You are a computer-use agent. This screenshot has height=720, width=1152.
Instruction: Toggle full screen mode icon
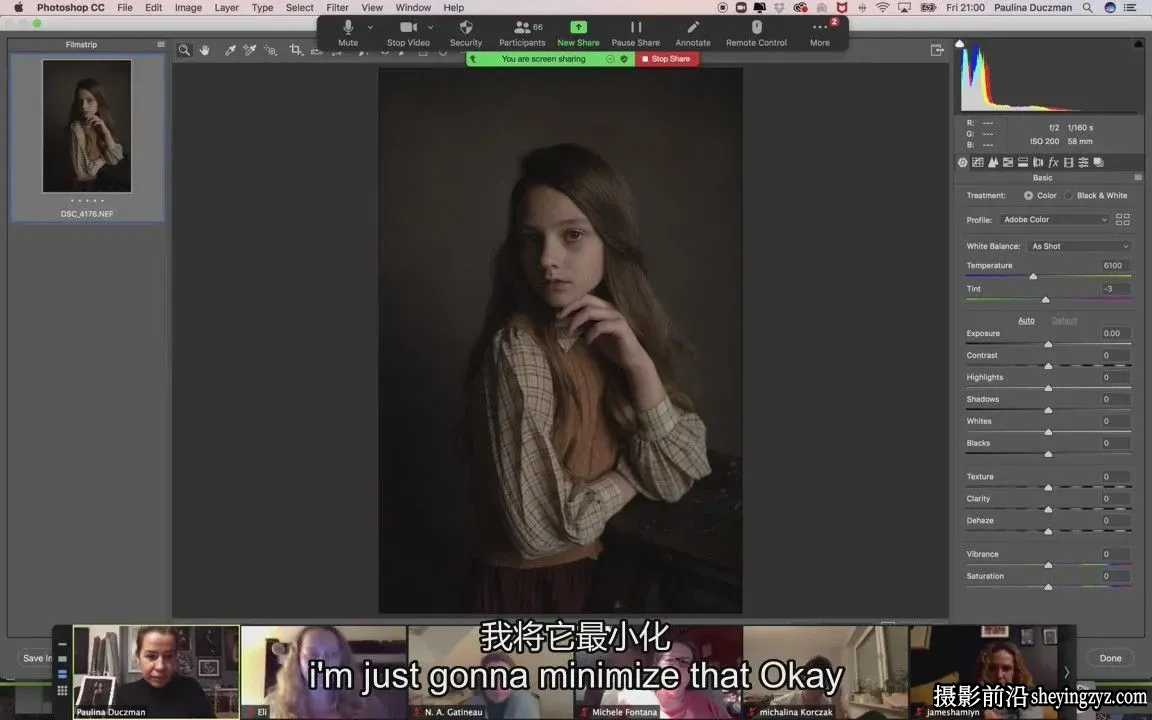click(937, 50)
